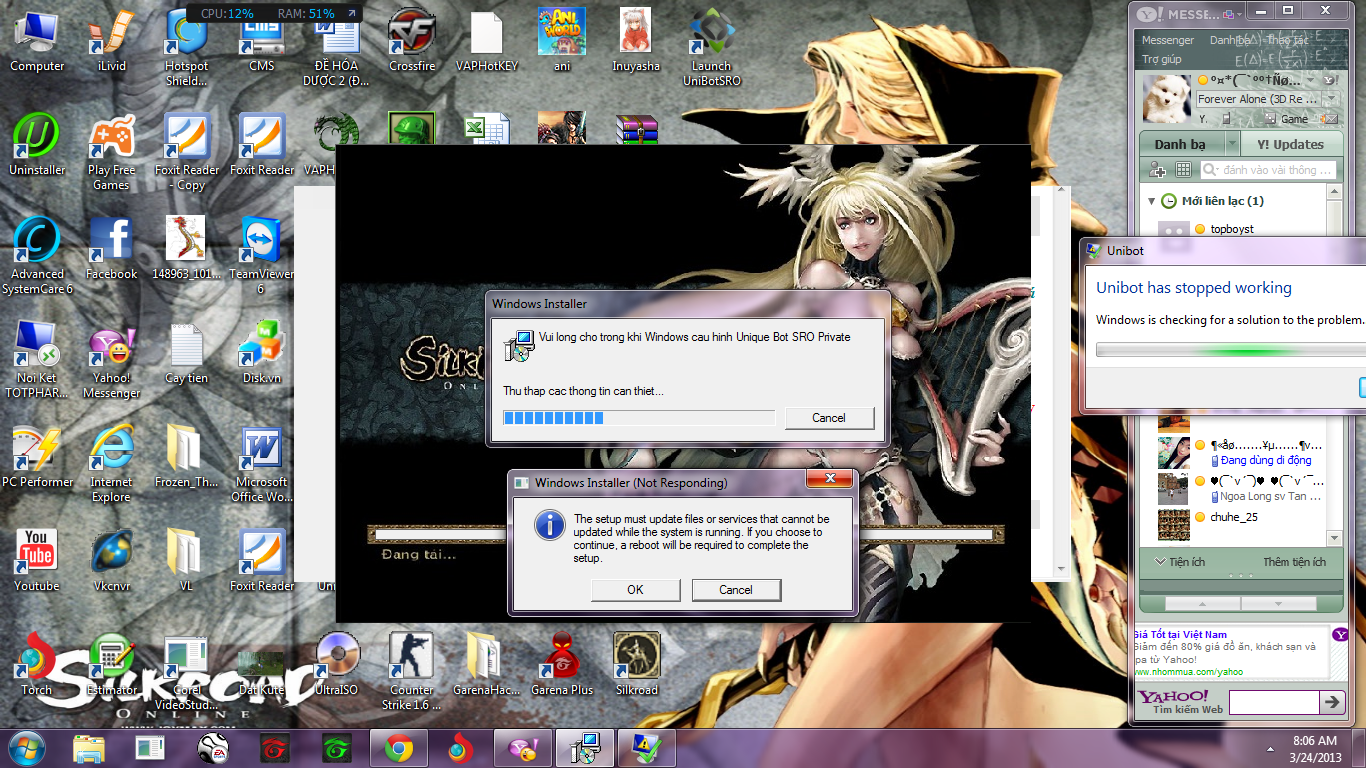Click the Yahoo web search input box
1366x768 pixels.
click(x=1273, y=702)
